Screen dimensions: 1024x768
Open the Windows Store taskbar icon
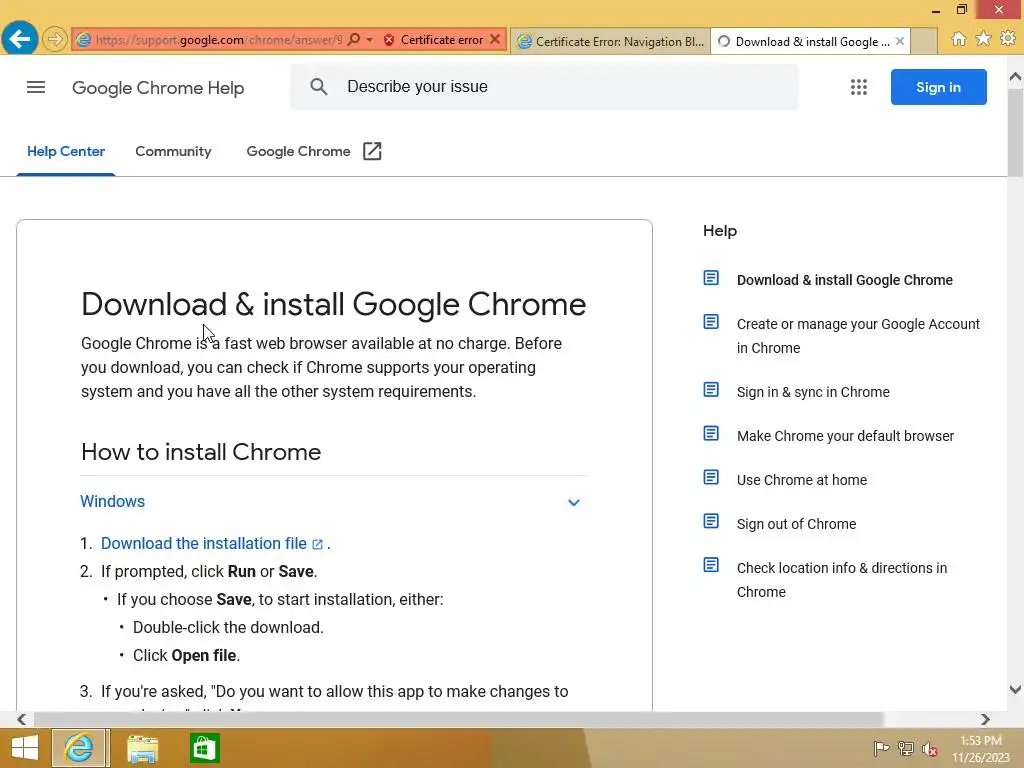[x=204, y=748]
